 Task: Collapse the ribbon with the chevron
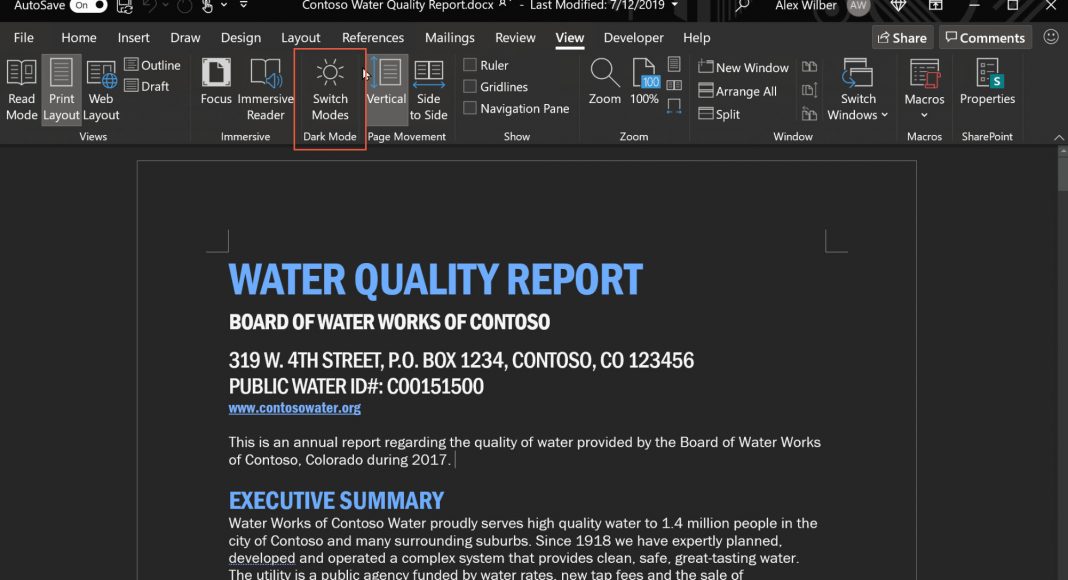(1058, 138)
